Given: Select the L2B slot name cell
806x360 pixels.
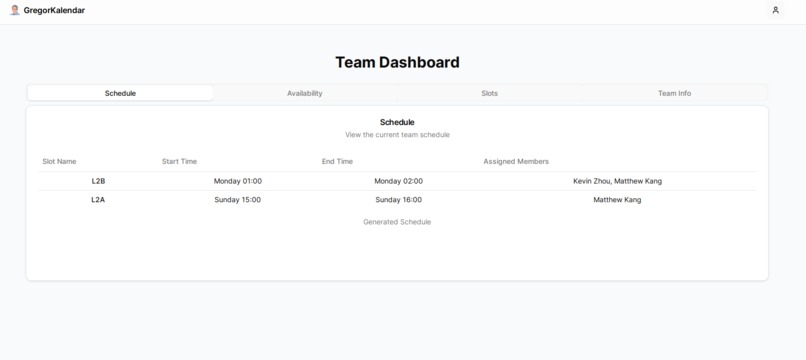Looking at the screenshot, I should (98, 181).
